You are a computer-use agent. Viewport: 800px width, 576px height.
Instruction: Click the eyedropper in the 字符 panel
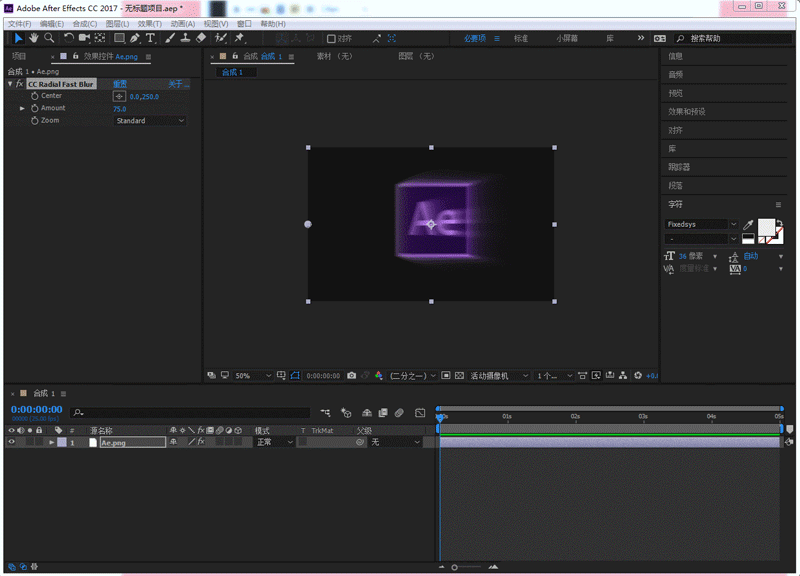pyautogui.click(x=748, y=224)
